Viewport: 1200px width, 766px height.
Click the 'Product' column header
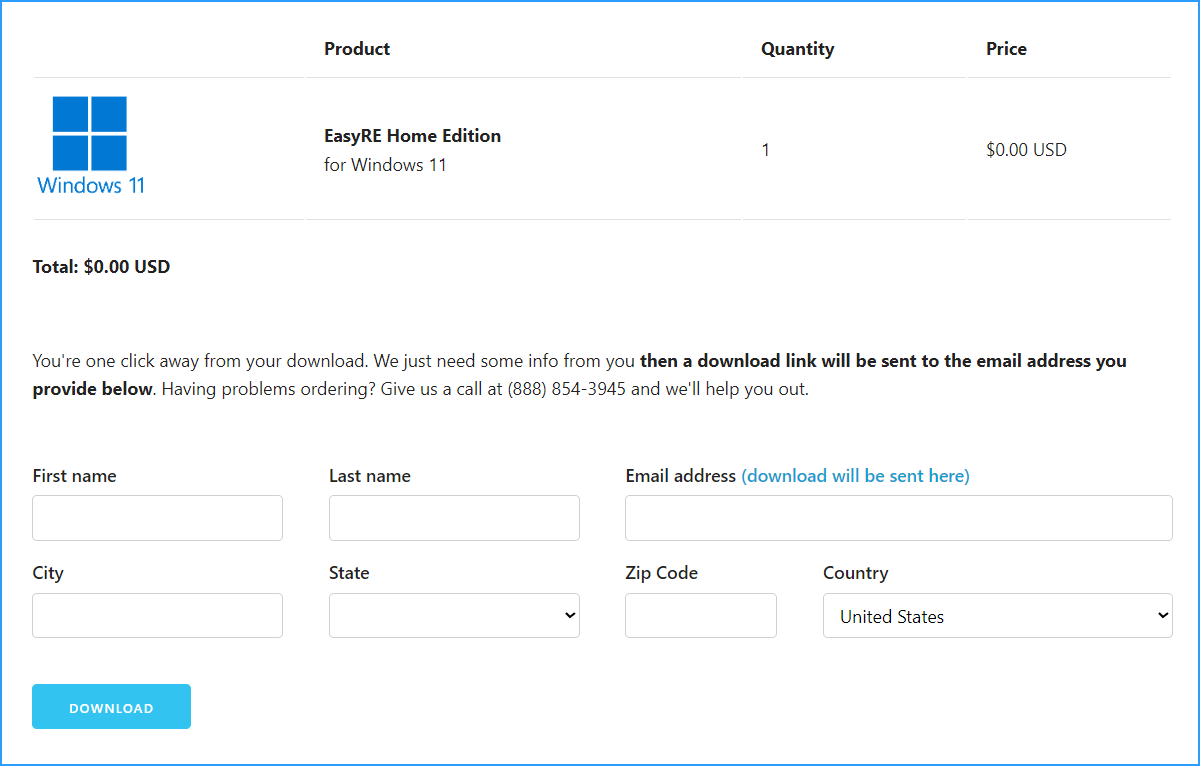coord(357,48)
